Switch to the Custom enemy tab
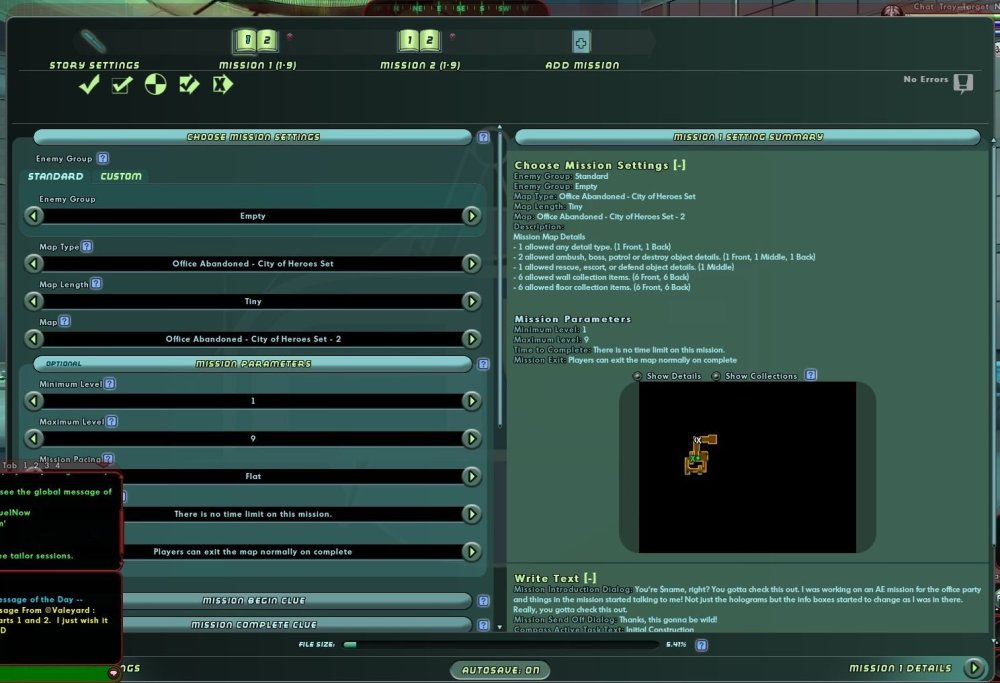1000x683 pixels. pyautogui.click(x=121, y=176)
